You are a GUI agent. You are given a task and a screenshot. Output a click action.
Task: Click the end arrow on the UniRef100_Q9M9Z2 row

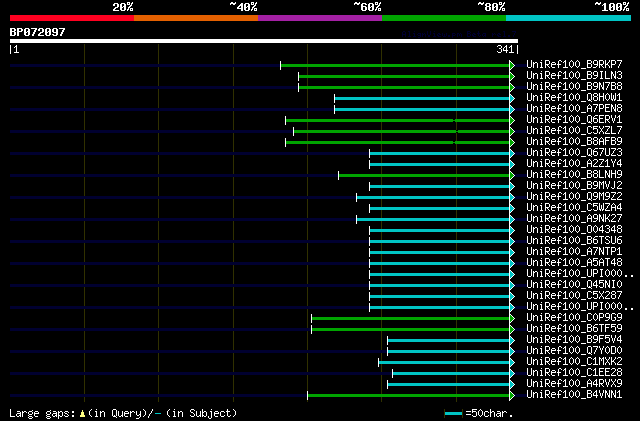[512, 198]
